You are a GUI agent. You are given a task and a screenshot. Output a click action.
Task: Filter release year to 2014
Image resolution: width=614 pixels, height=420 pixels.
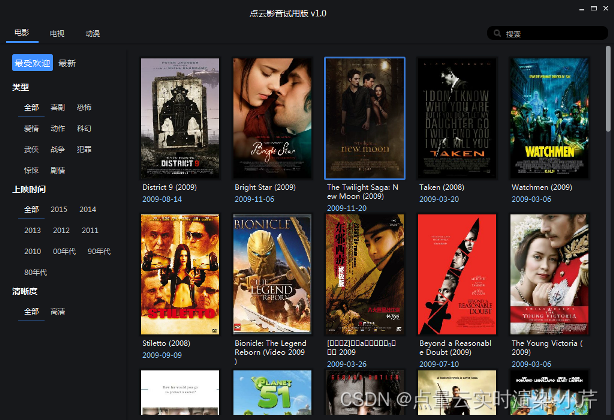pyautogui.click(x=88, y=209)
